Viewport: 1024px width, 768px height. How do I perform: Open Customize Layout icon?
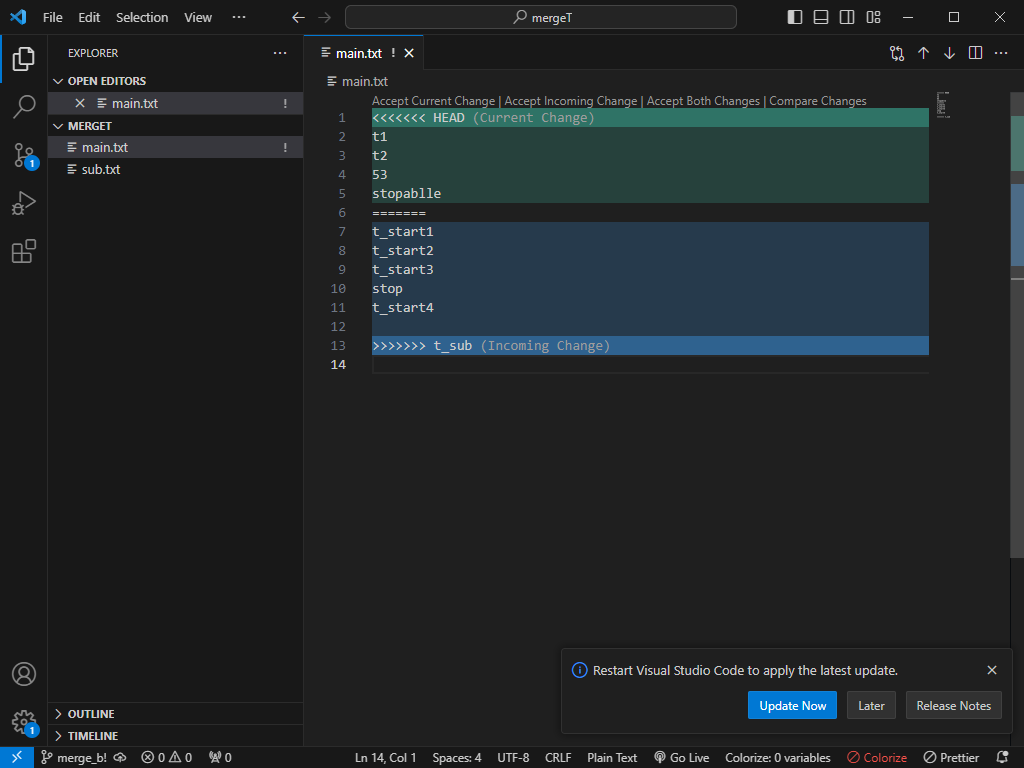(873, 18)
